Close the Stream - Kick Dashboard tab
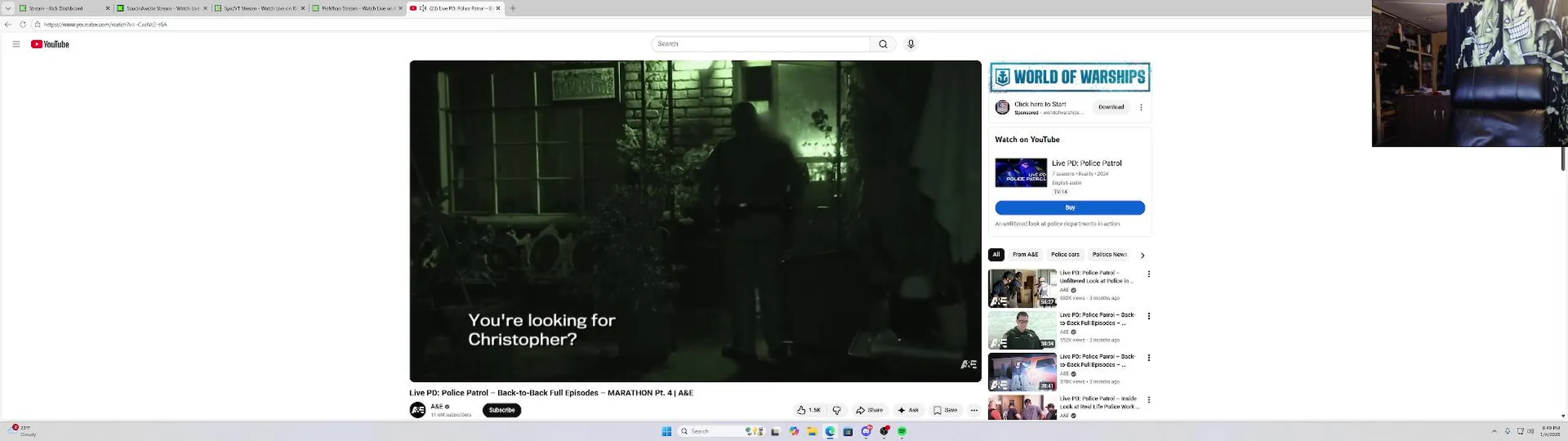Image resolution: width=1568 pixels, height=441 pixels. tap(107, 8)
